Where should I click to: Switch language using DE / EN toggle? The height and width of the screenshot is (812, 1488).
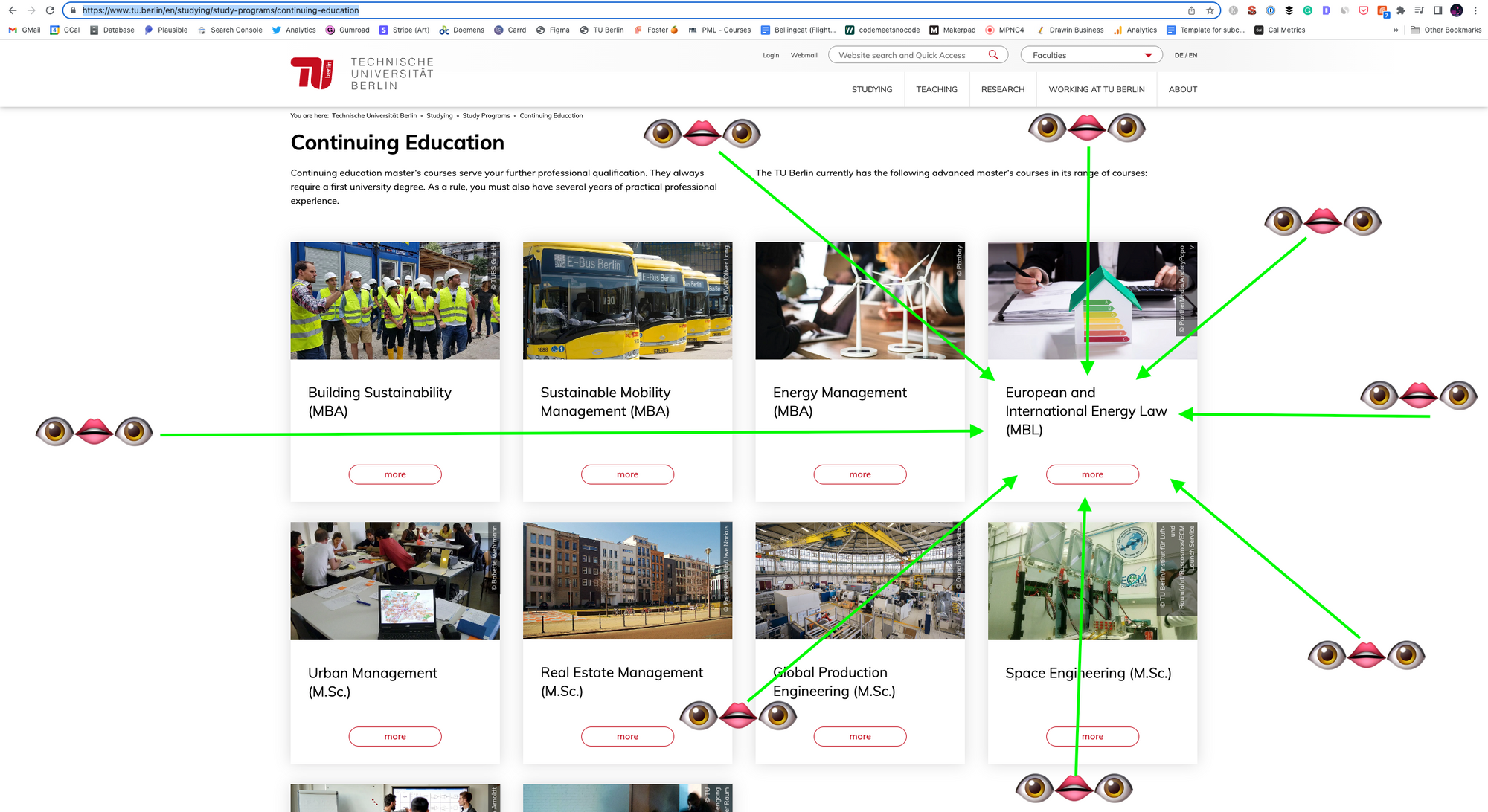(1185, 55)
